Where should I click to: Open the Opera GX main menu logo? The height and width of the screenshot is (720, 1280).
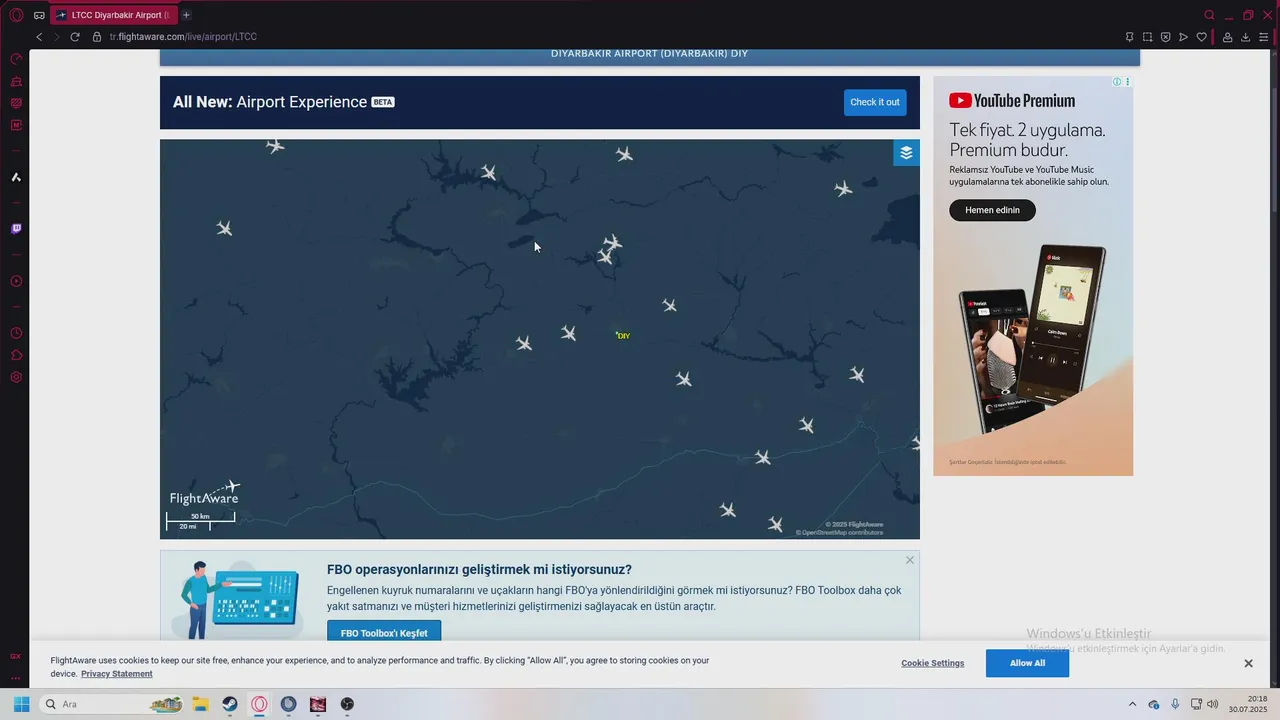pos(16,15)
